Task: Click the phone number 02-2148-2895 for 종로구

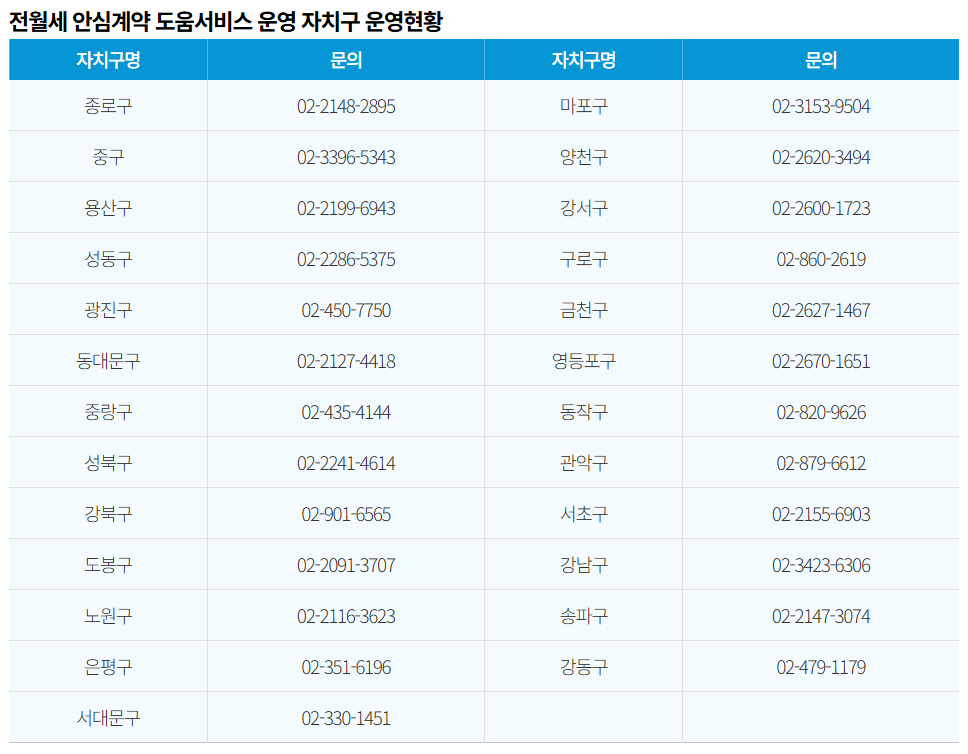Action: coord(344,106)
